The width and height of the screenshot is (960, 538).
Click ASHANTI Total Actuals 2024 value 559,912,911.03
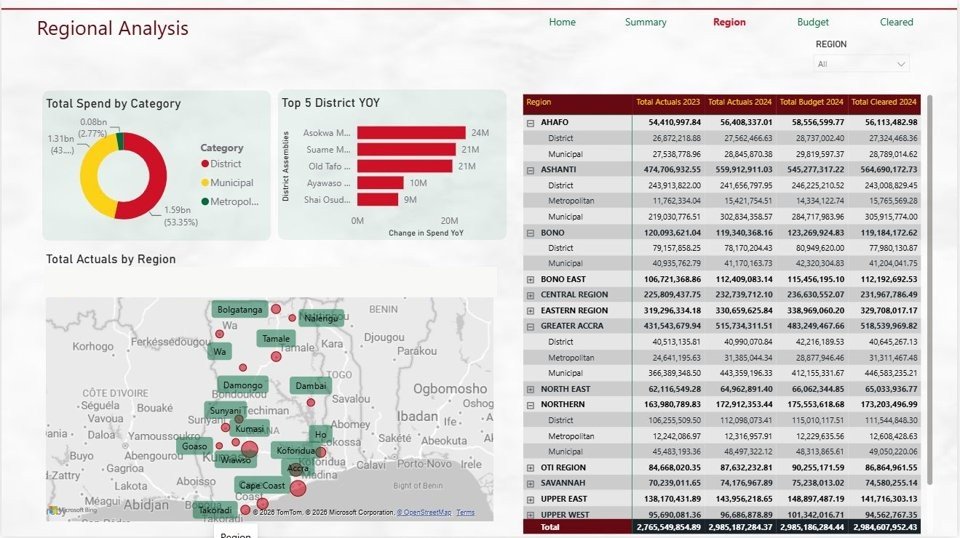(740, 170)
